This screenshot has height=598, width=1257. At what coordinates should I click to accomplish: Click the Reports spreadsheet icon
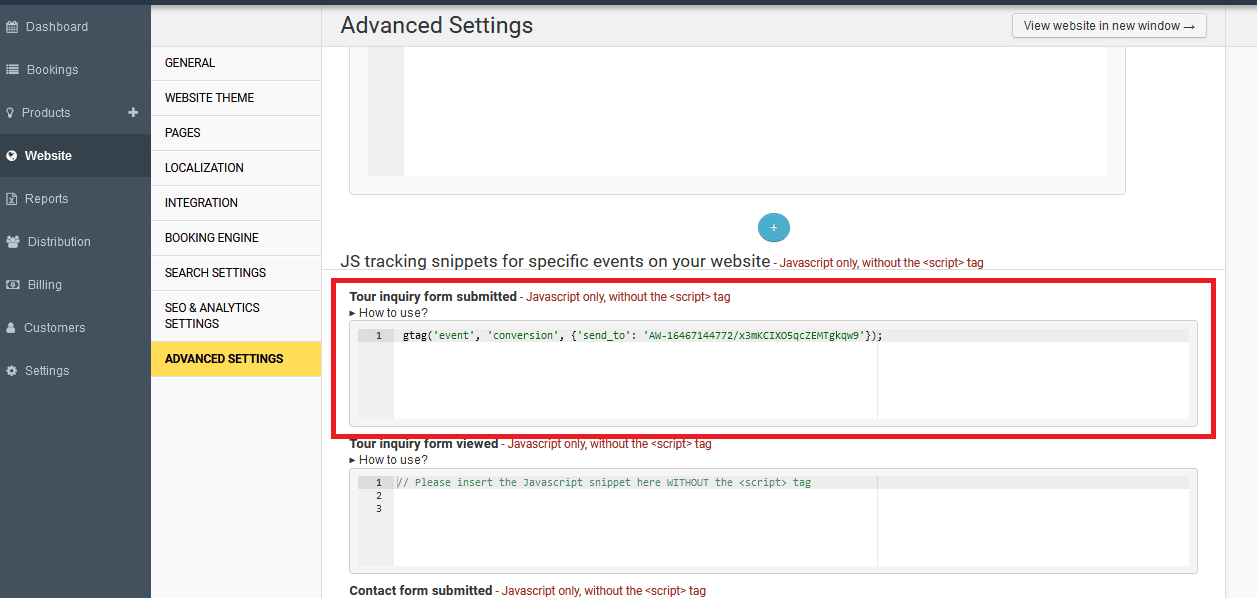(x=12, y=199)
